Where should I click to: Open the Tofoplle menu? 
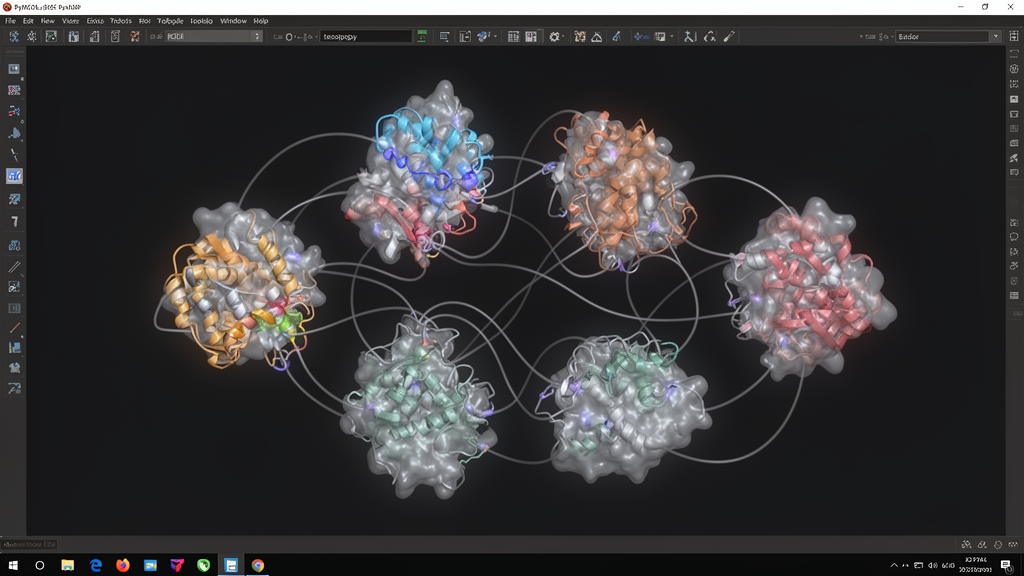coord(170,21)
